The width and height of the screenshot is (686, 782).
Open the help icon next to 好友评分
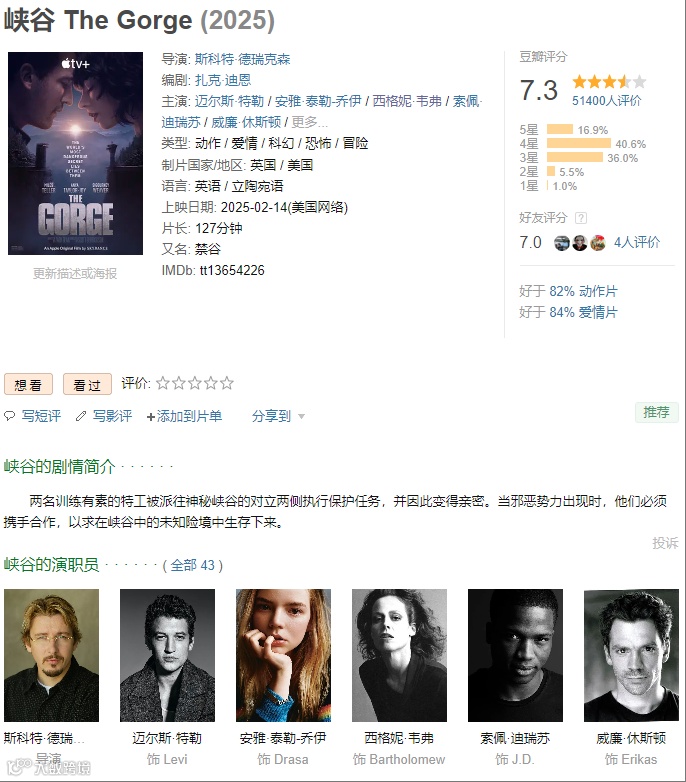tap(581, 218)
